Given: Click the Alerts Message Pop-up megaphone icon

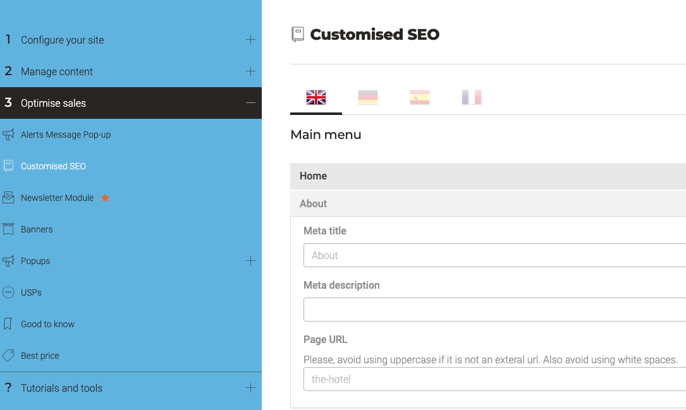Looking at the screenshot, I should 8,135.
